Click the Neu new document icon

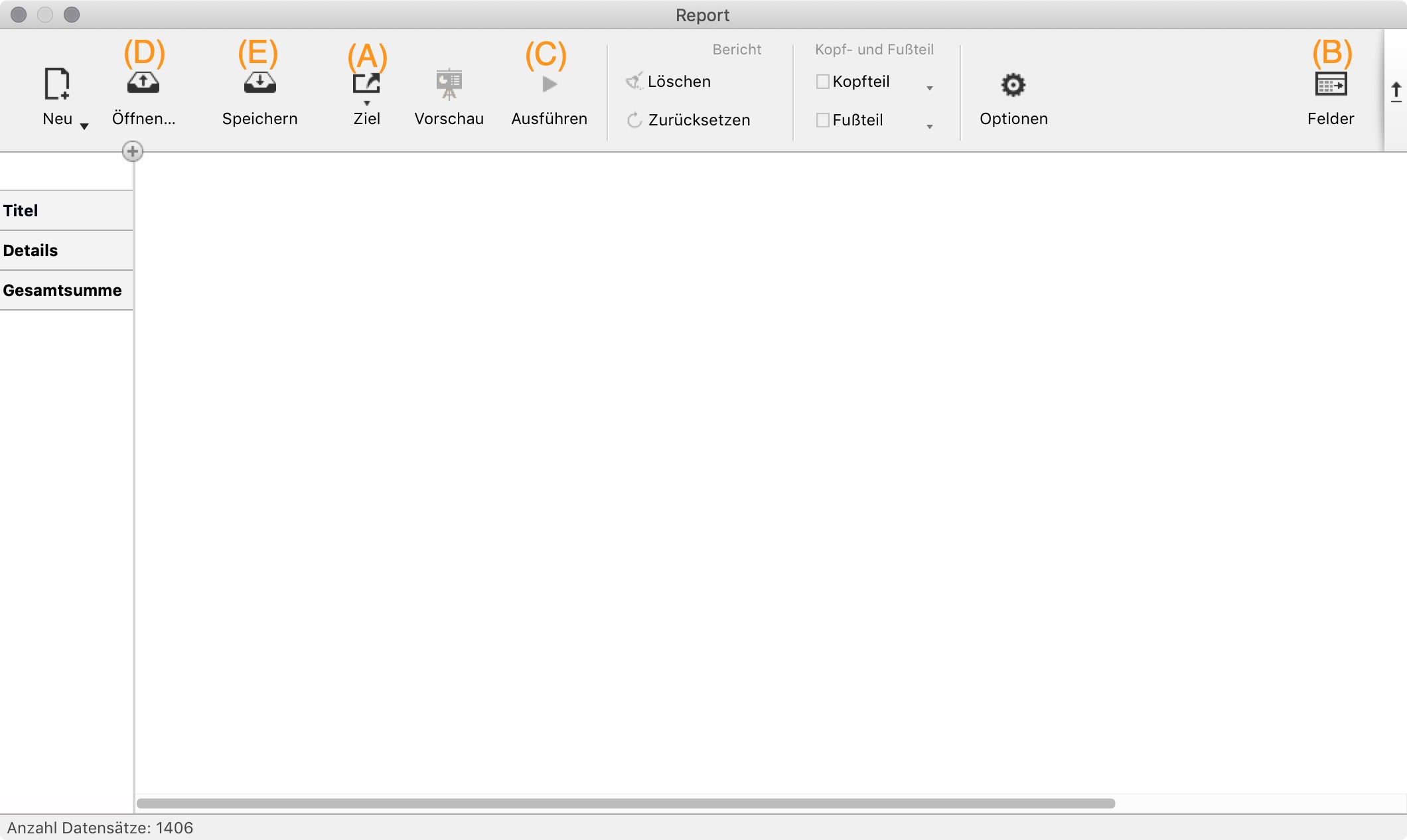(x=56, y=84)
